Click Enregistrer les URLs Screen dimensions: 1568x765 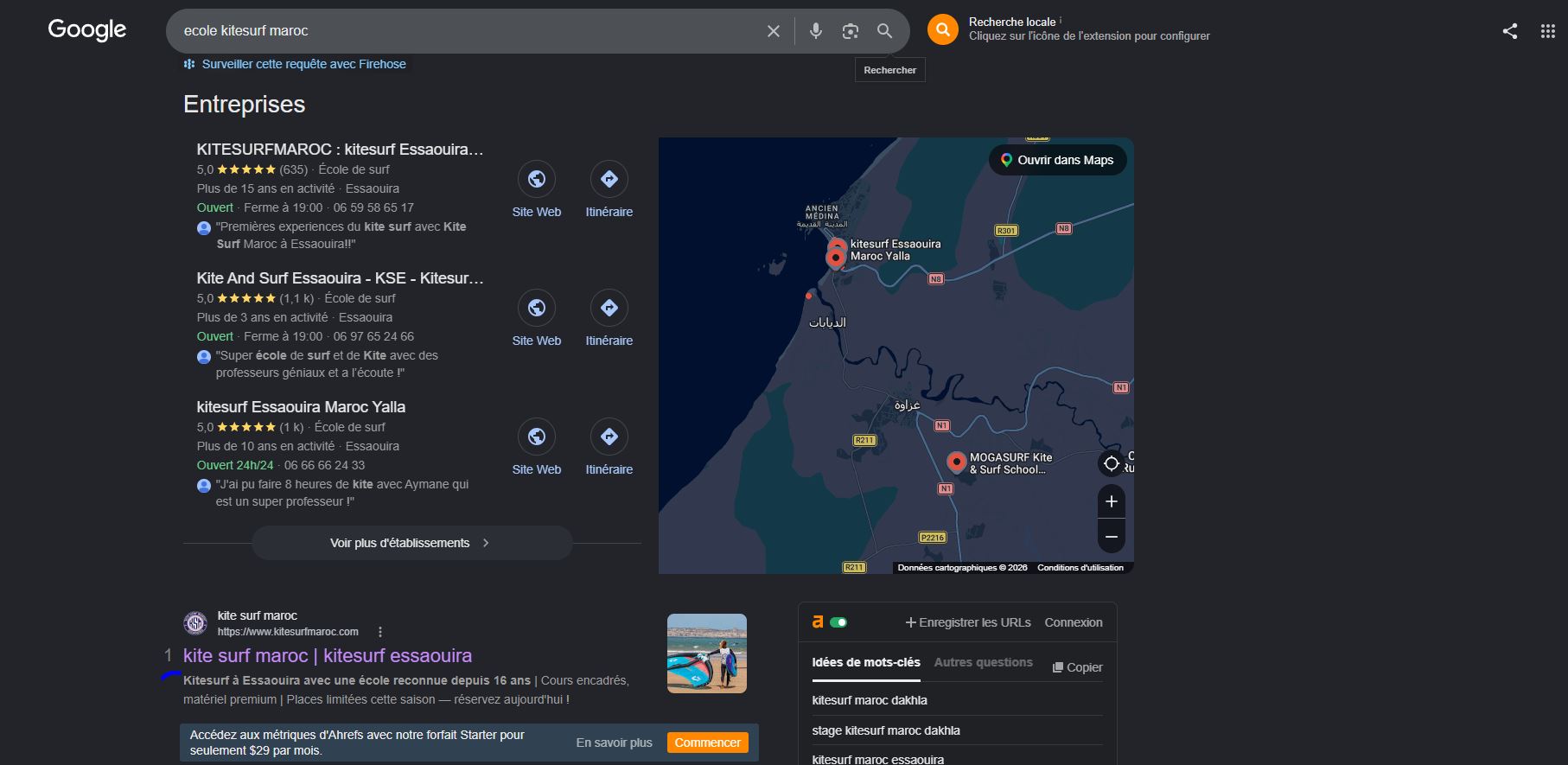968,622
